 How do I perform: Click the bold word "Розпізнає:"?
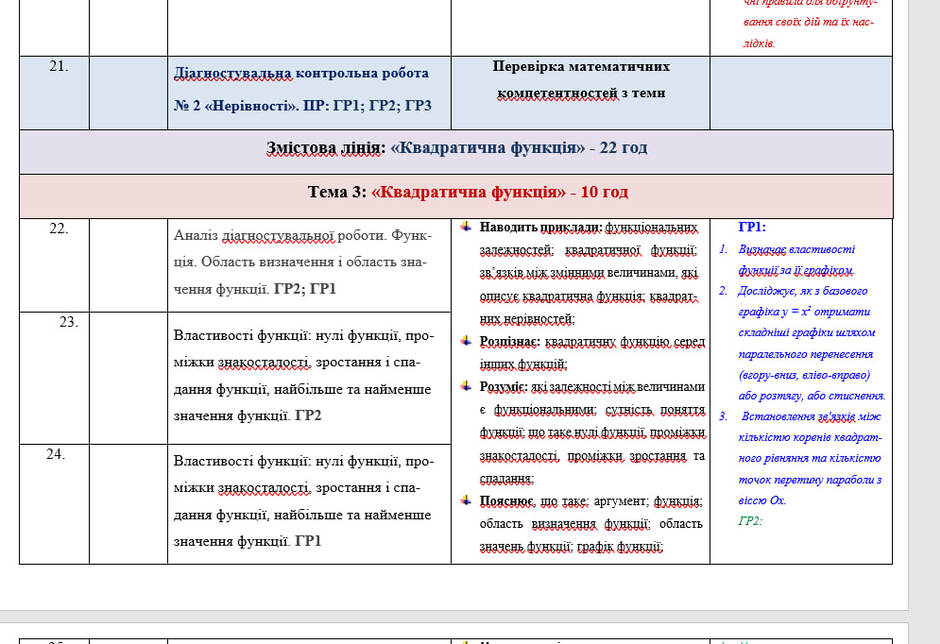click(x=510, y=341)
